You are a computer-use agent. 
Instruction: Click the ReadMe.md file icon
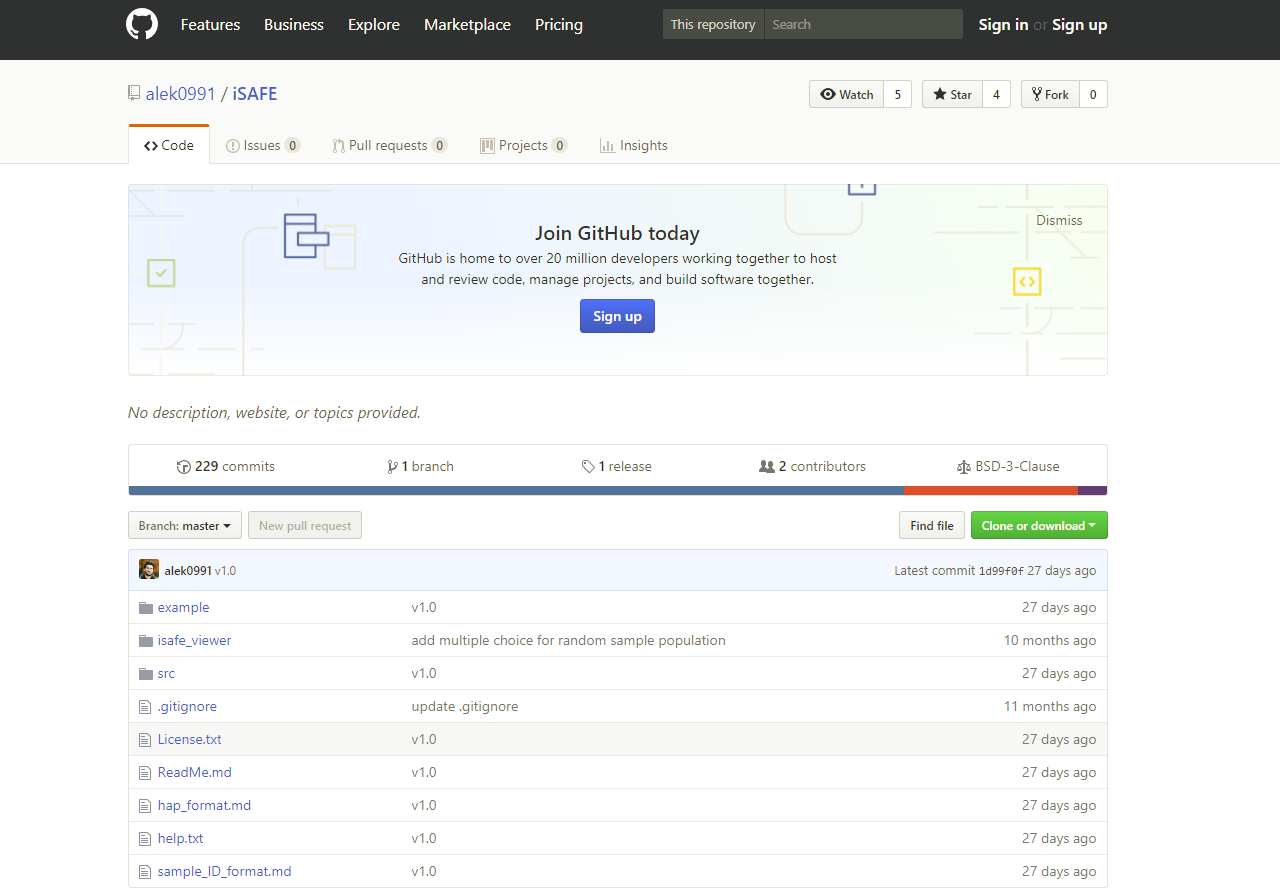tap(145, 772)
